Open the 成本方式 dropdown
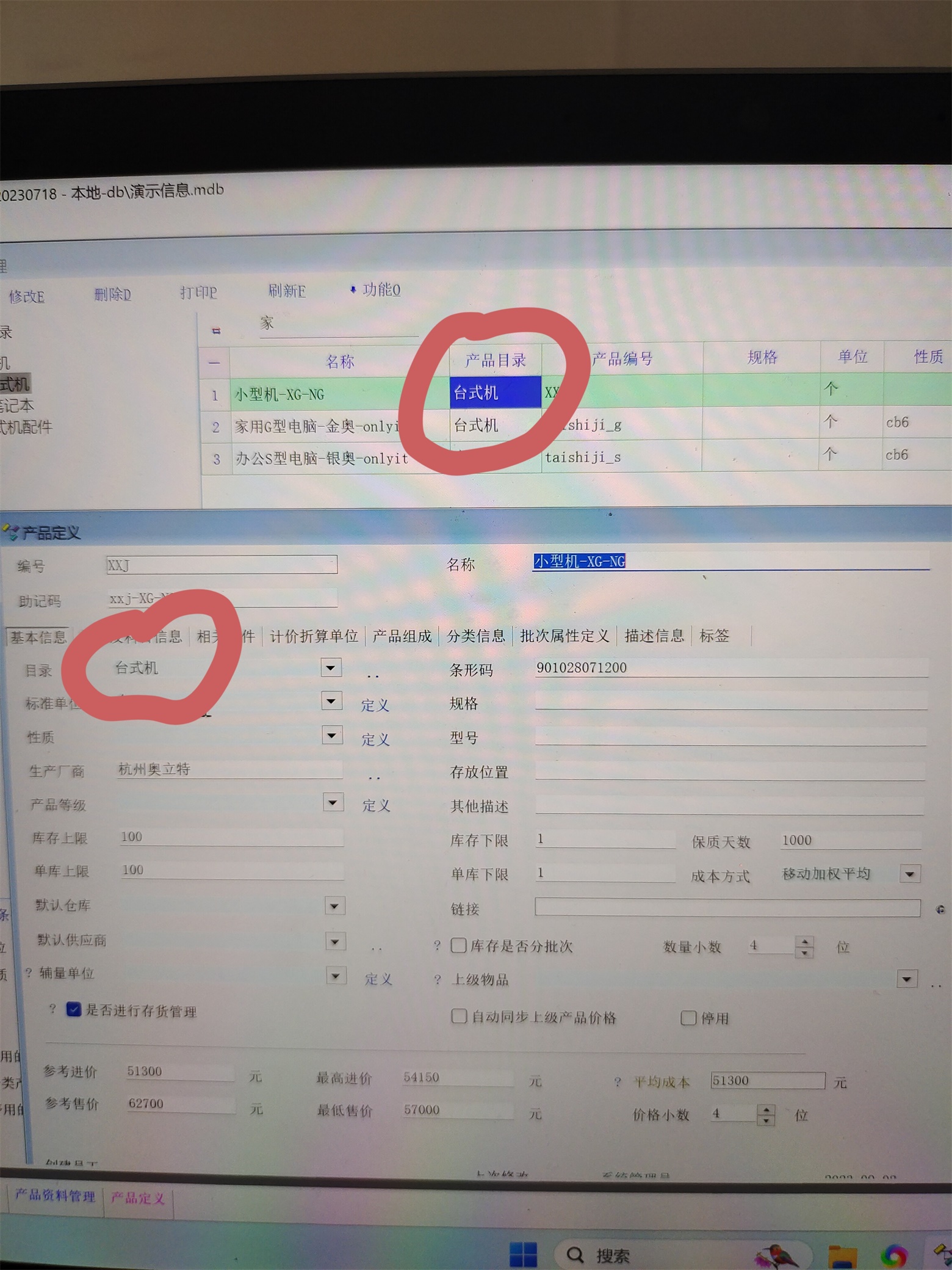Image resolution: width=952 pixels, height=1270 pixels. (x=909, y=874)
